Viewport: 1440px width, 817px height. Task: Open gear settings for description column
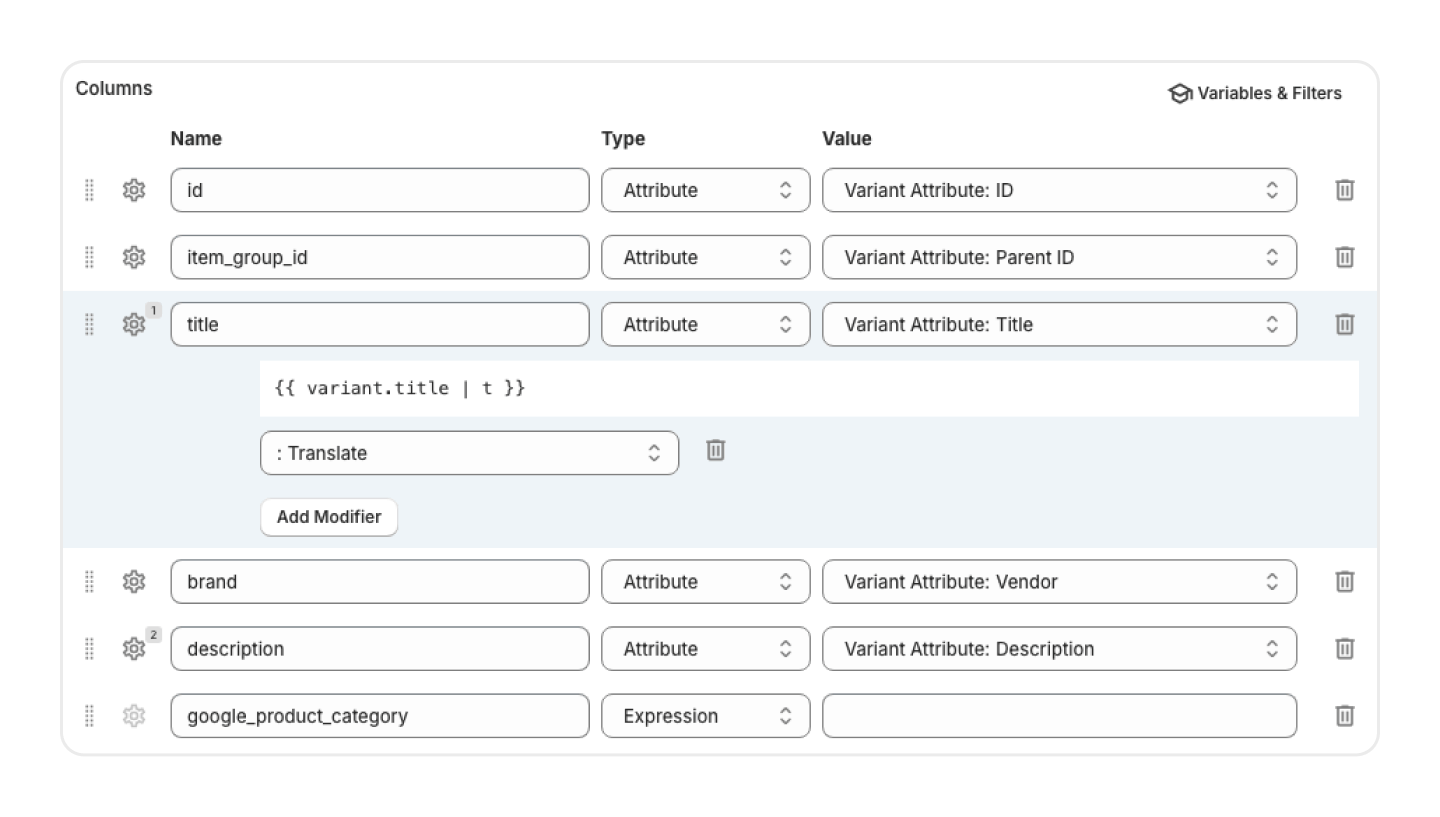[133, 649]
